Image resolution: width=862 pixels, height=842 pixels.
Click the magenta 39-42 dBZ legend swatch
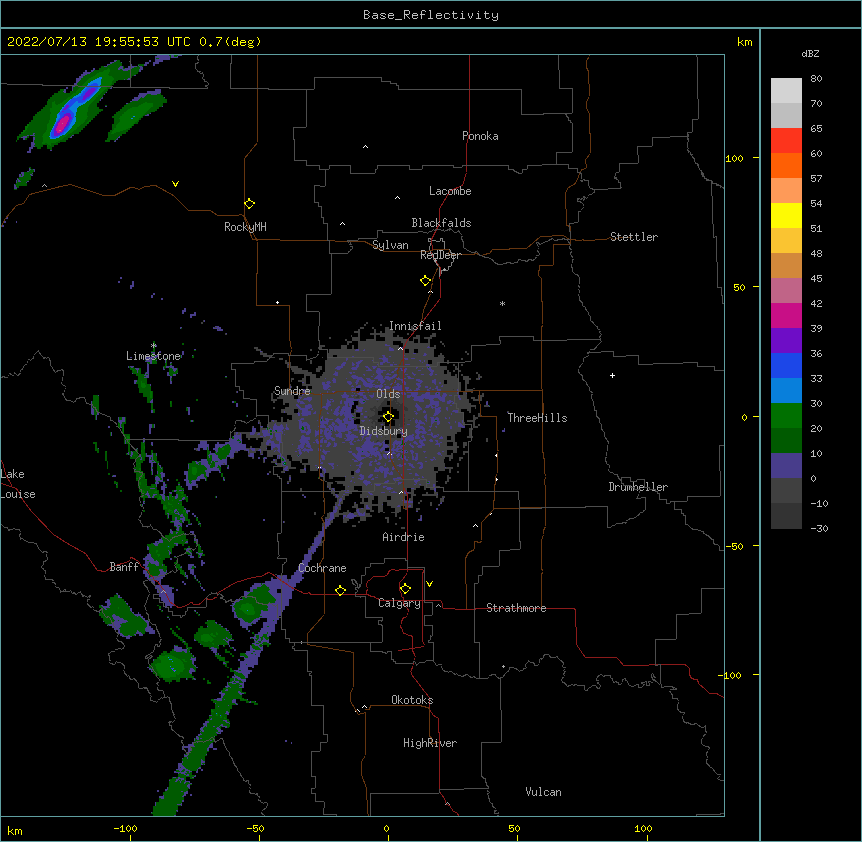[x=786, y=315]
